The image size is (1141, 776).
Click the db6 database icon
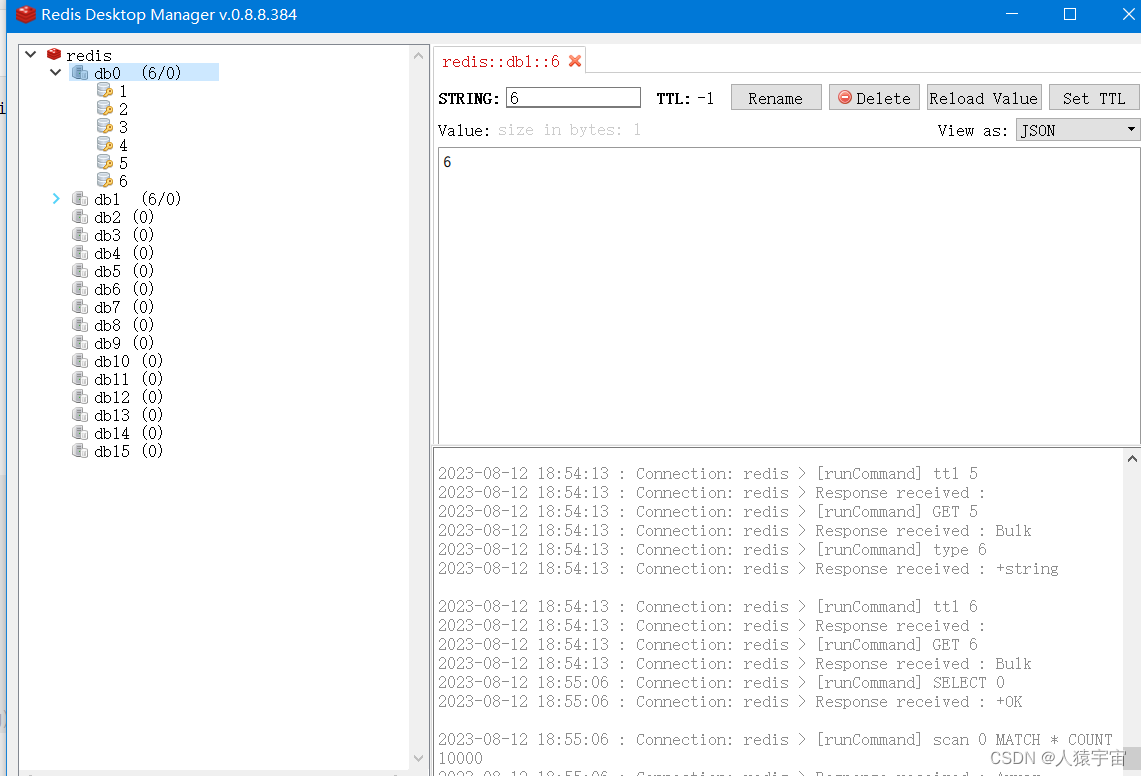(80, 288)
